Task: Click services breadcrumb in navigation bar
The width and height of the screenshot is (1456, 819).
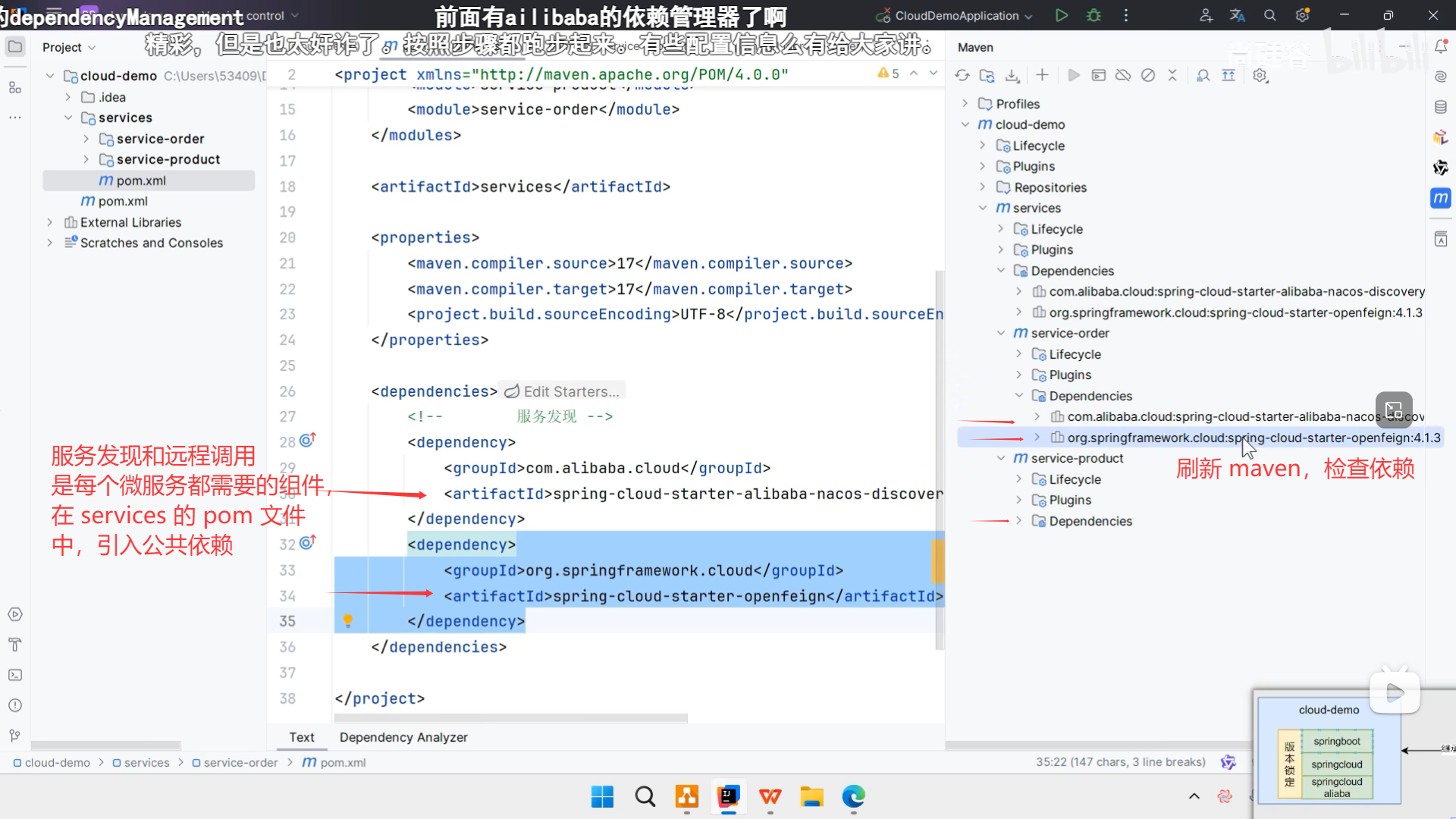Action: [x=146, y=763]
